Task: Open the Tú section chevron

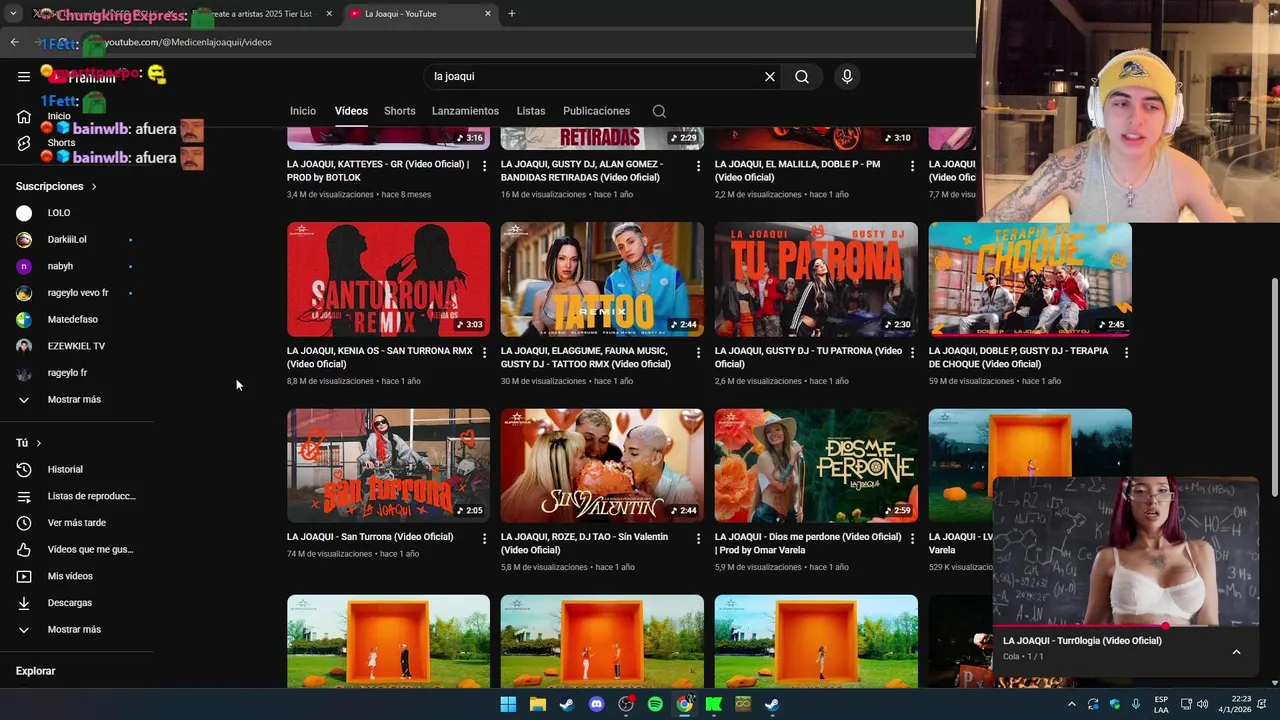Action: pyautogui.click(x=39, y=443)
